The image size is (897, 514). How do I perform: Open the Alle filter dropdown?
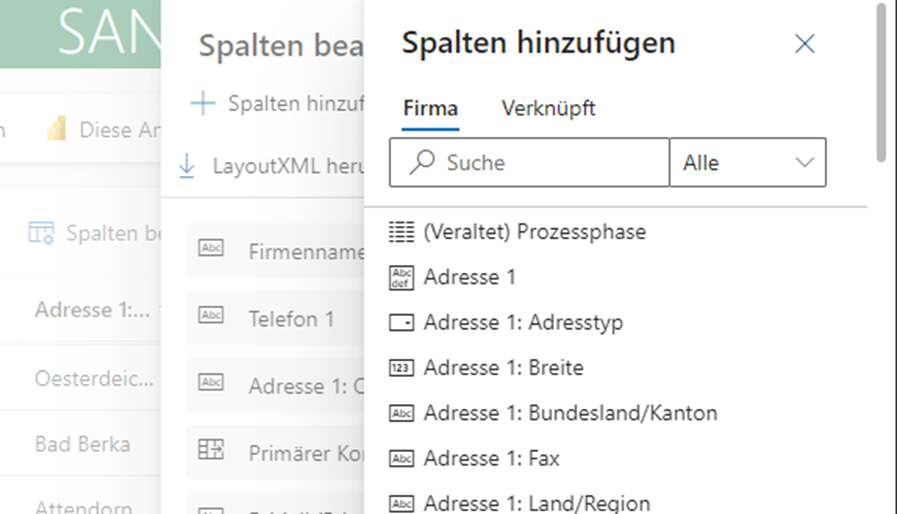click(x=747, y=163)
